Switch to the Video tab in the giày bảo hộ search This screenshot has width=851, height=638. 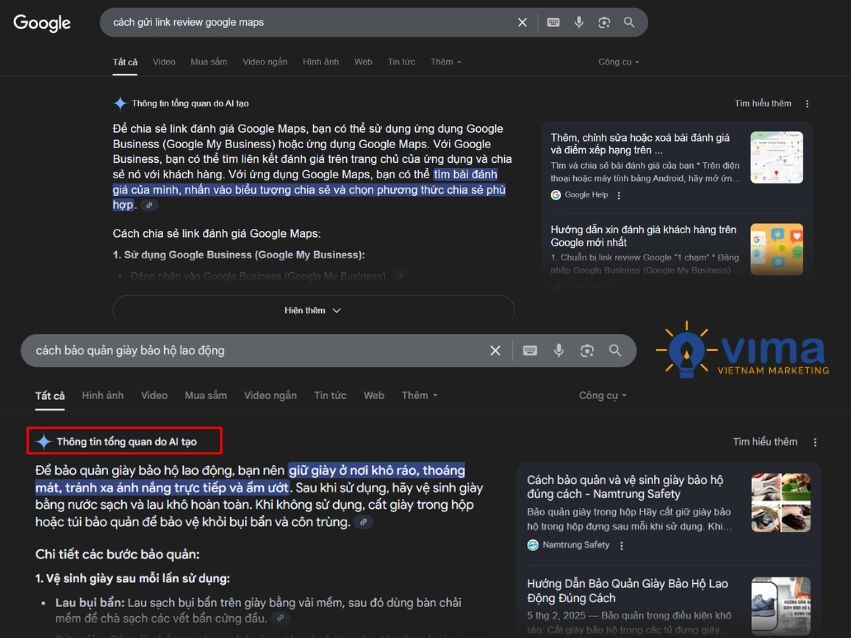point(154,395)
